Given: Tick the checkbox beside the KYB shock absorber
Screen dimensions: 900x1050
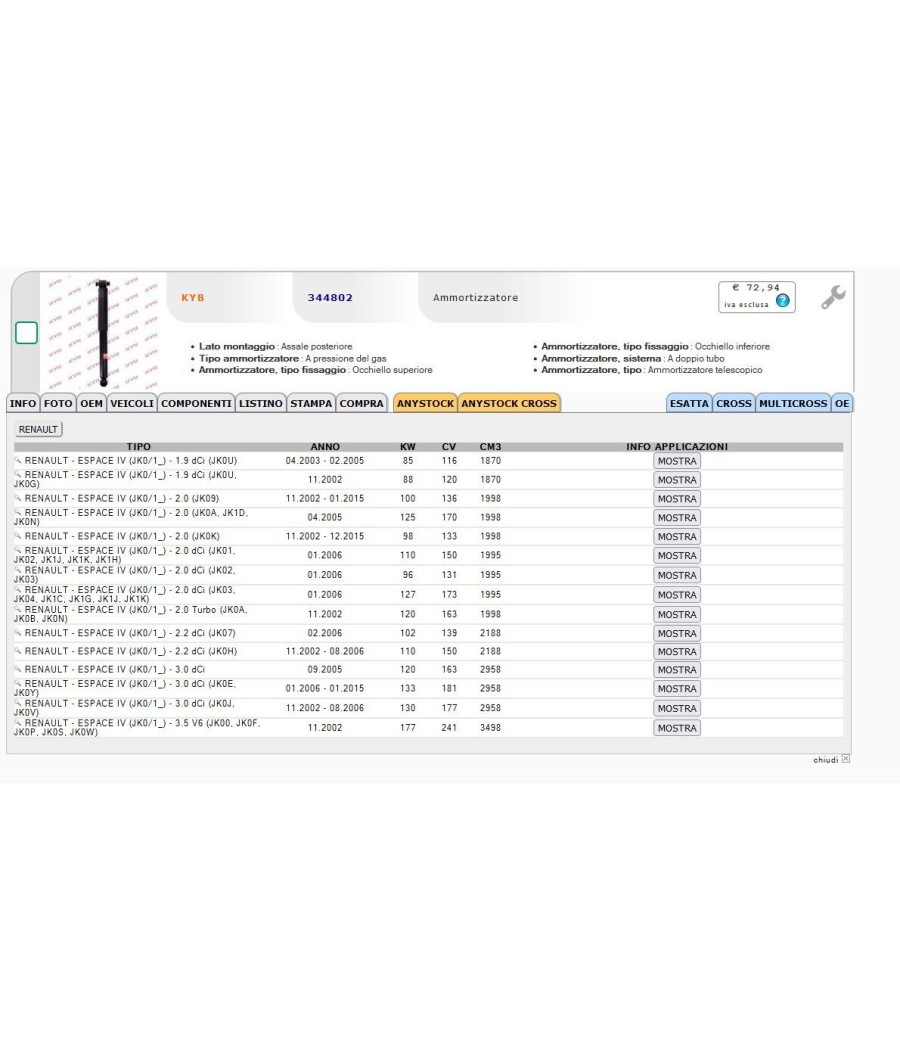Looking at the screenshot, I should 26,333.
